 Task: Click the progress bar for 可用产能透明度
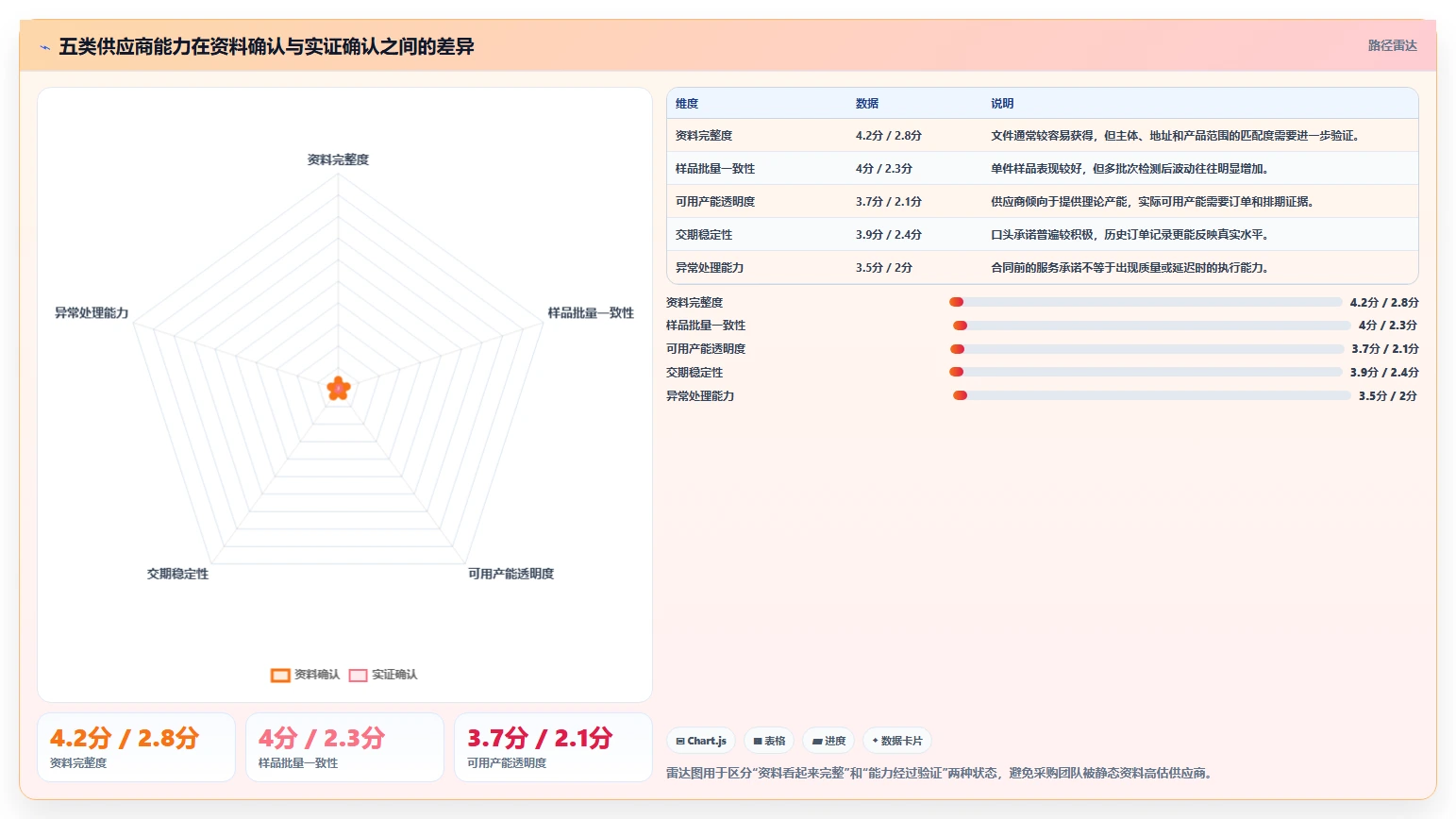click(1146, 349)
